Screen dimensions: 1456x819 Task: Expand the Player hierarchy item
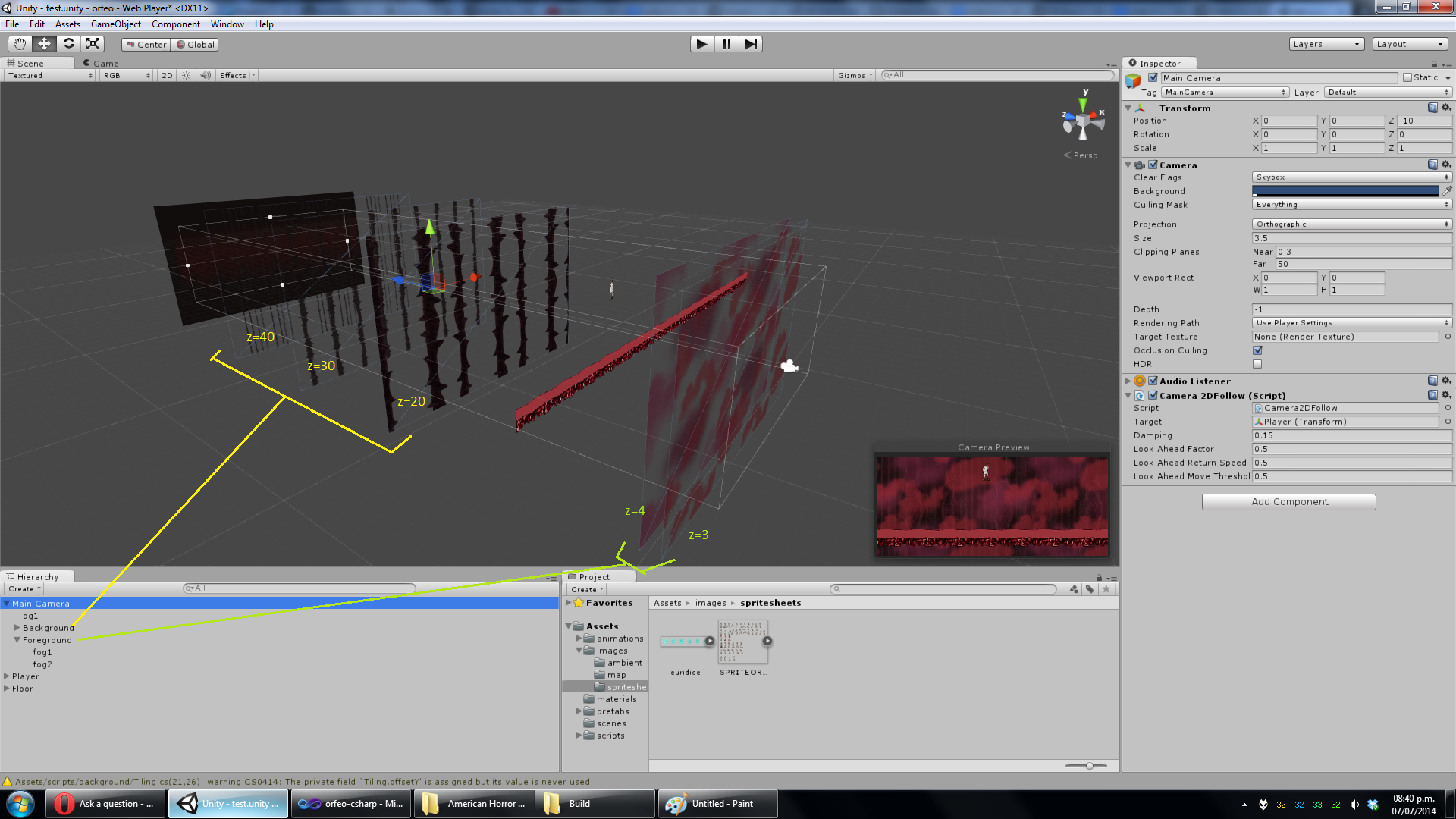point(7,676)
